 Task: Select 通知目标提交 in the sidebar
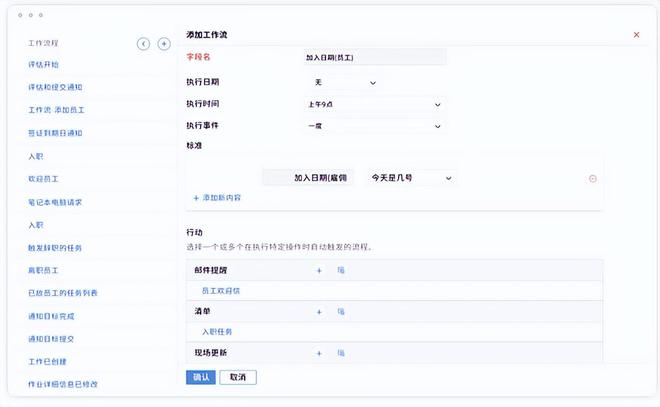point(51,339)
